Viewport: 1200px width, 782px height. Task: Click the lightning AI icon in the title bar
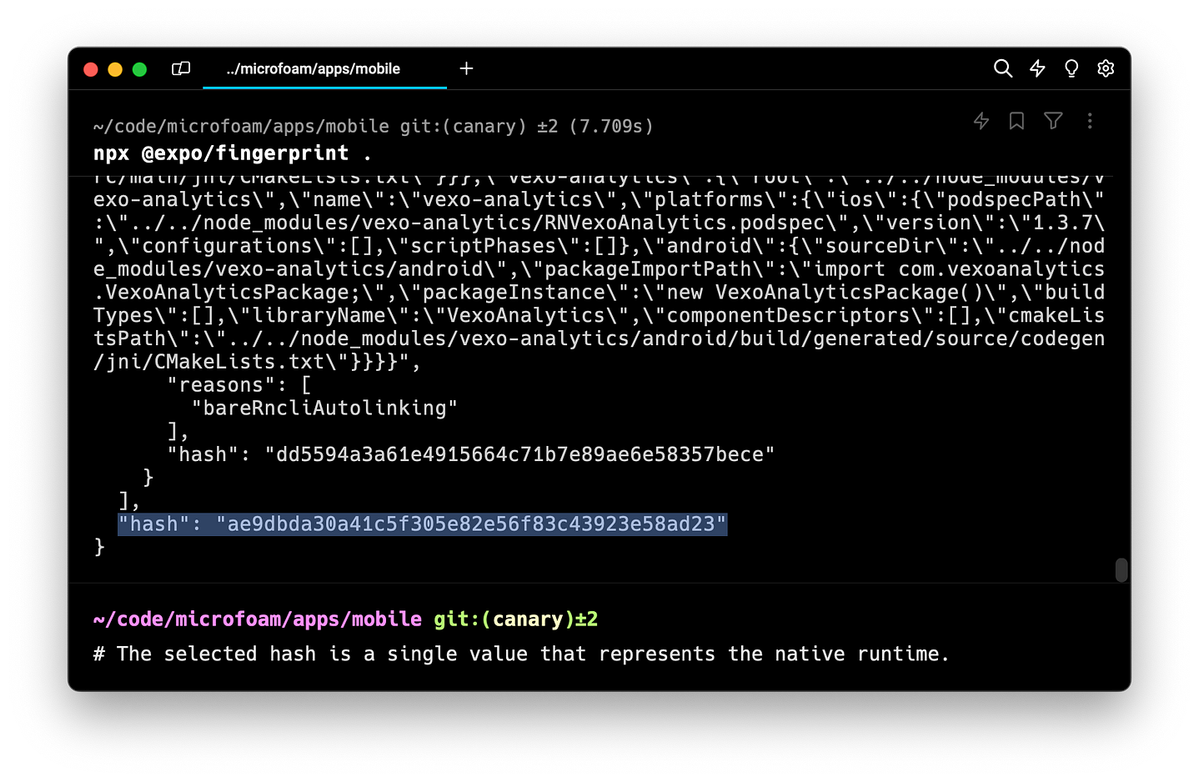tap(1037, 69)
